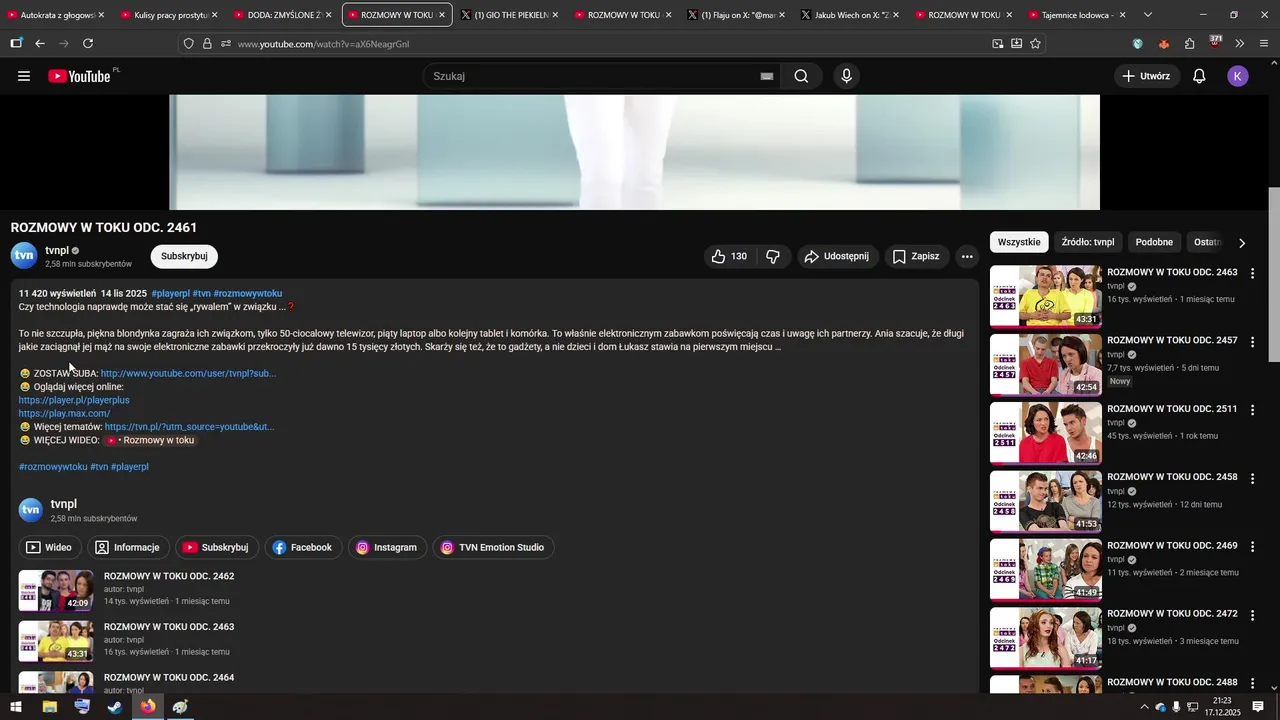Bookmark the page with the star icon
The image size is (1280, 720).
click(1035, 44)
